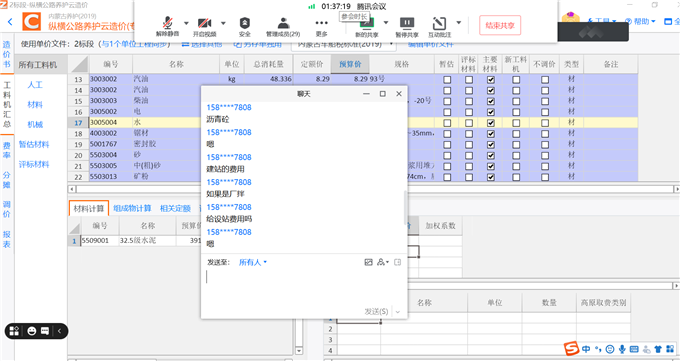
Task: Select row 17 code cell 3005004
Action: [x=111, y=123]
